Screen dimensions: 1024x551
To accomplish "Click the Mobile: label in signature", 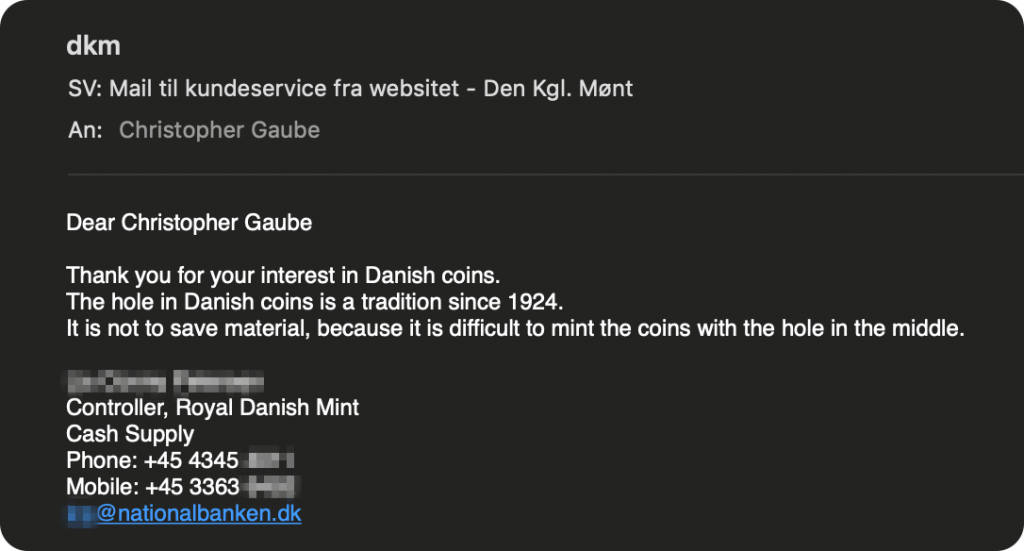I will click(103, 487).
